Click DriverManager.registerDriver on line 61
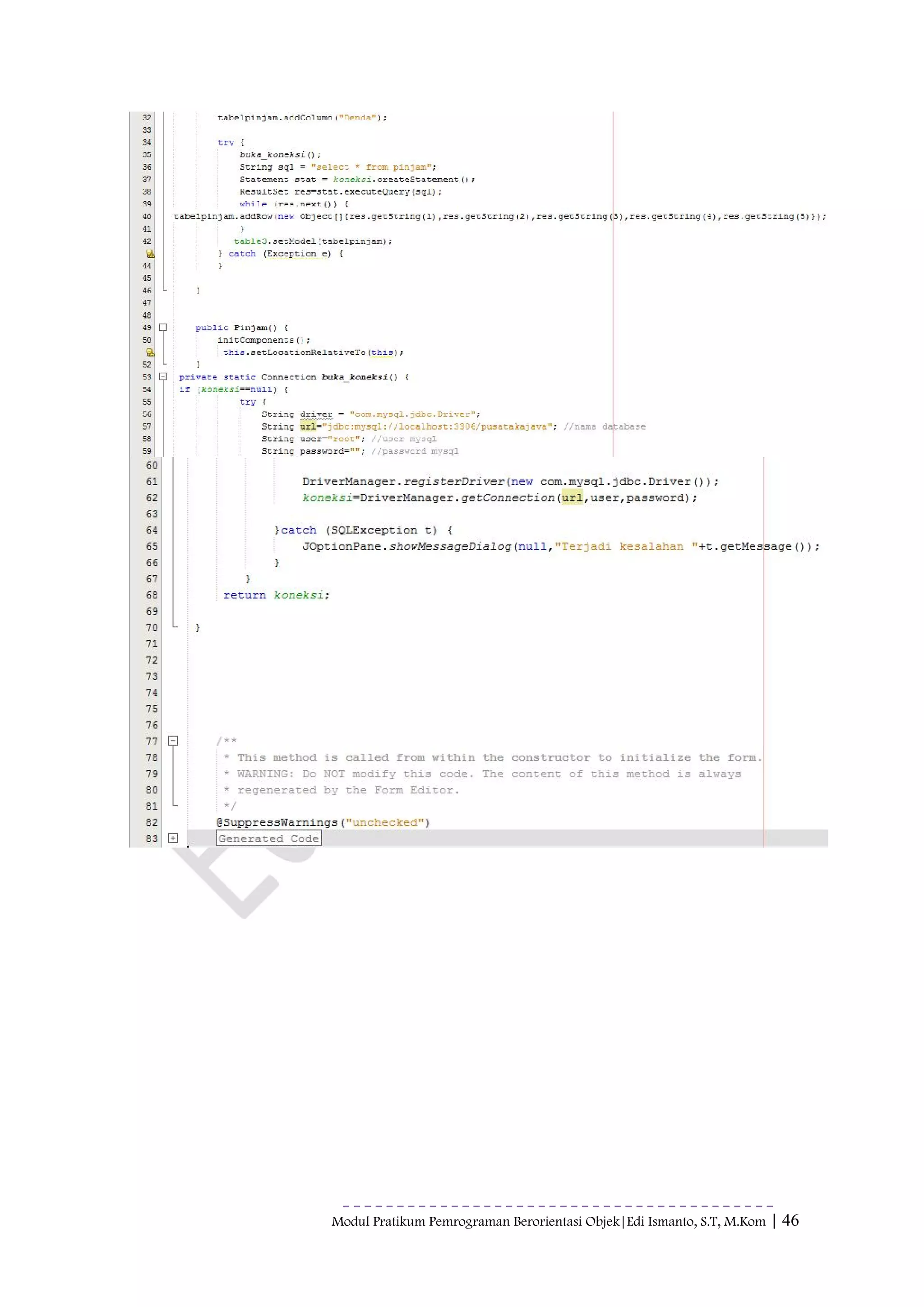The height and width of the screenshot is (1307, 924). coord(403,482)
